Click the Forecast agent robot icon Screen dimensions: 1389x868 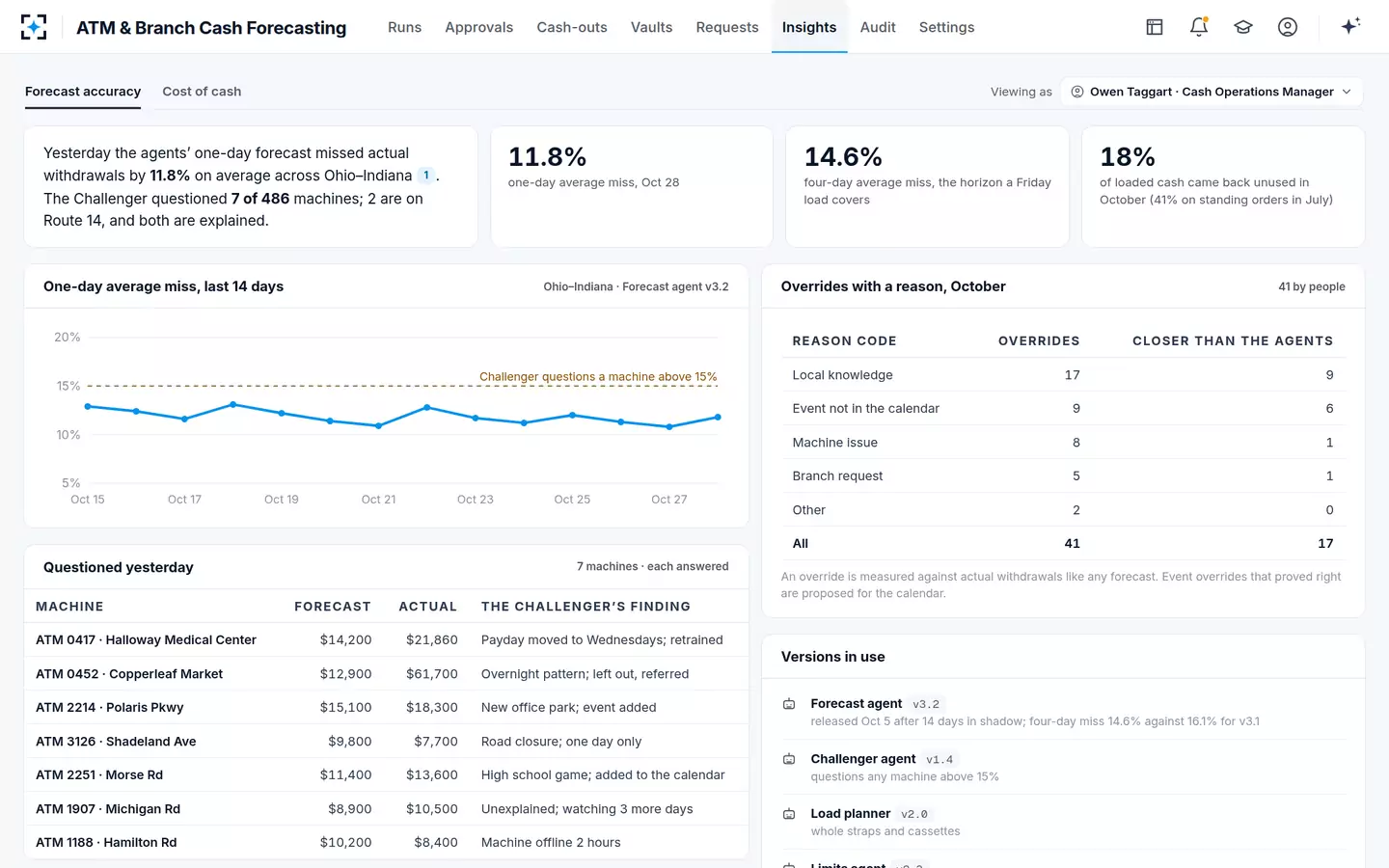pyautogui.click(x=789, y=704)
